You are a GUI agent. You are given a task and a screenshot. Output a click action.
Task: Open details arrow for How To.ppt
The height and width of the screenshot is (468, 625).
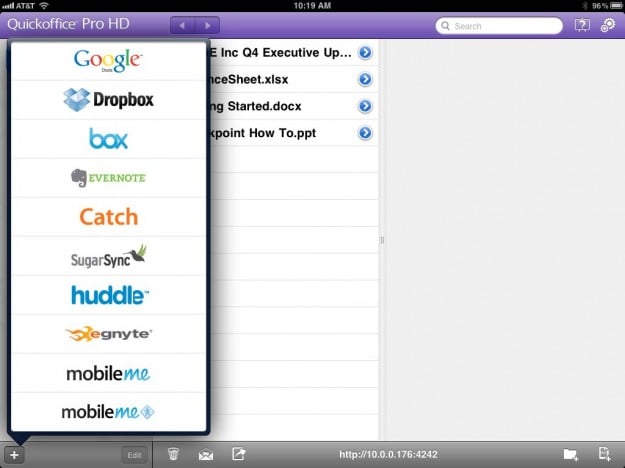click(x=365, y=133)
